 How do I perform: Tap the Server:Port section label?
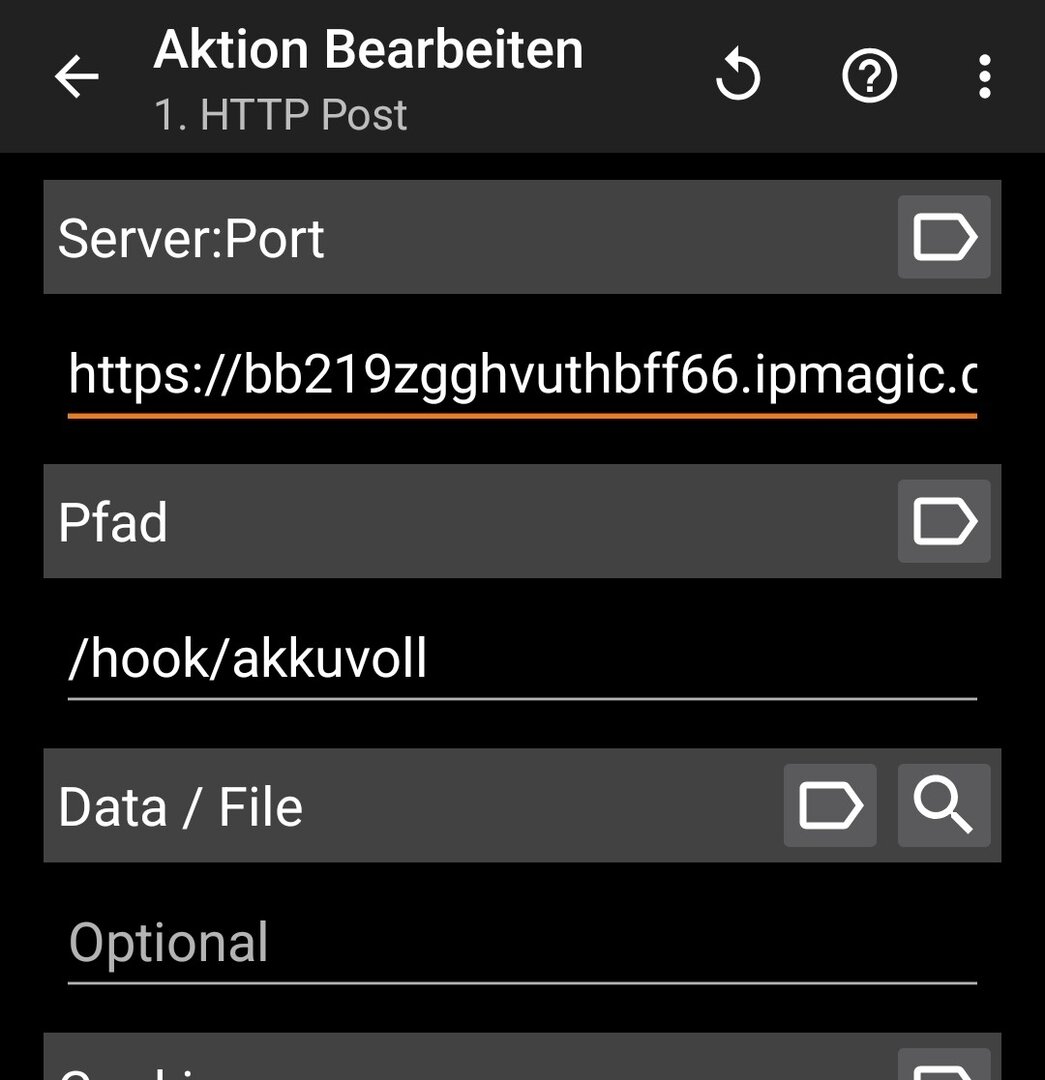point(191,238)
